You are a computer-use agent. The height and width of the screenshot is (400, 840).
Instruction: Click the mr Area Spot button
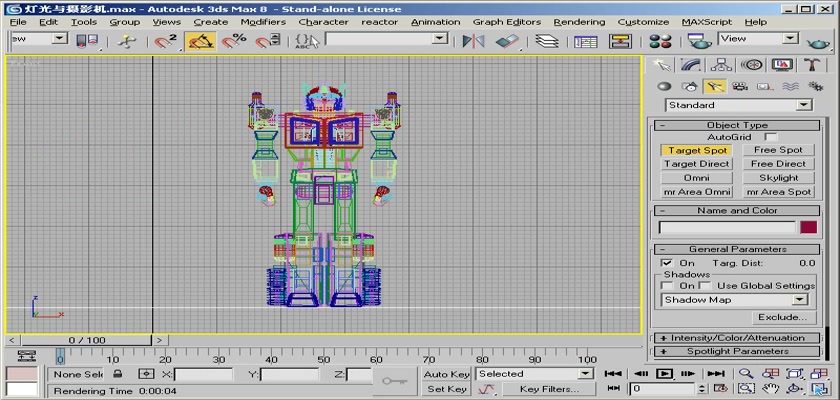[x=778, y=192]
